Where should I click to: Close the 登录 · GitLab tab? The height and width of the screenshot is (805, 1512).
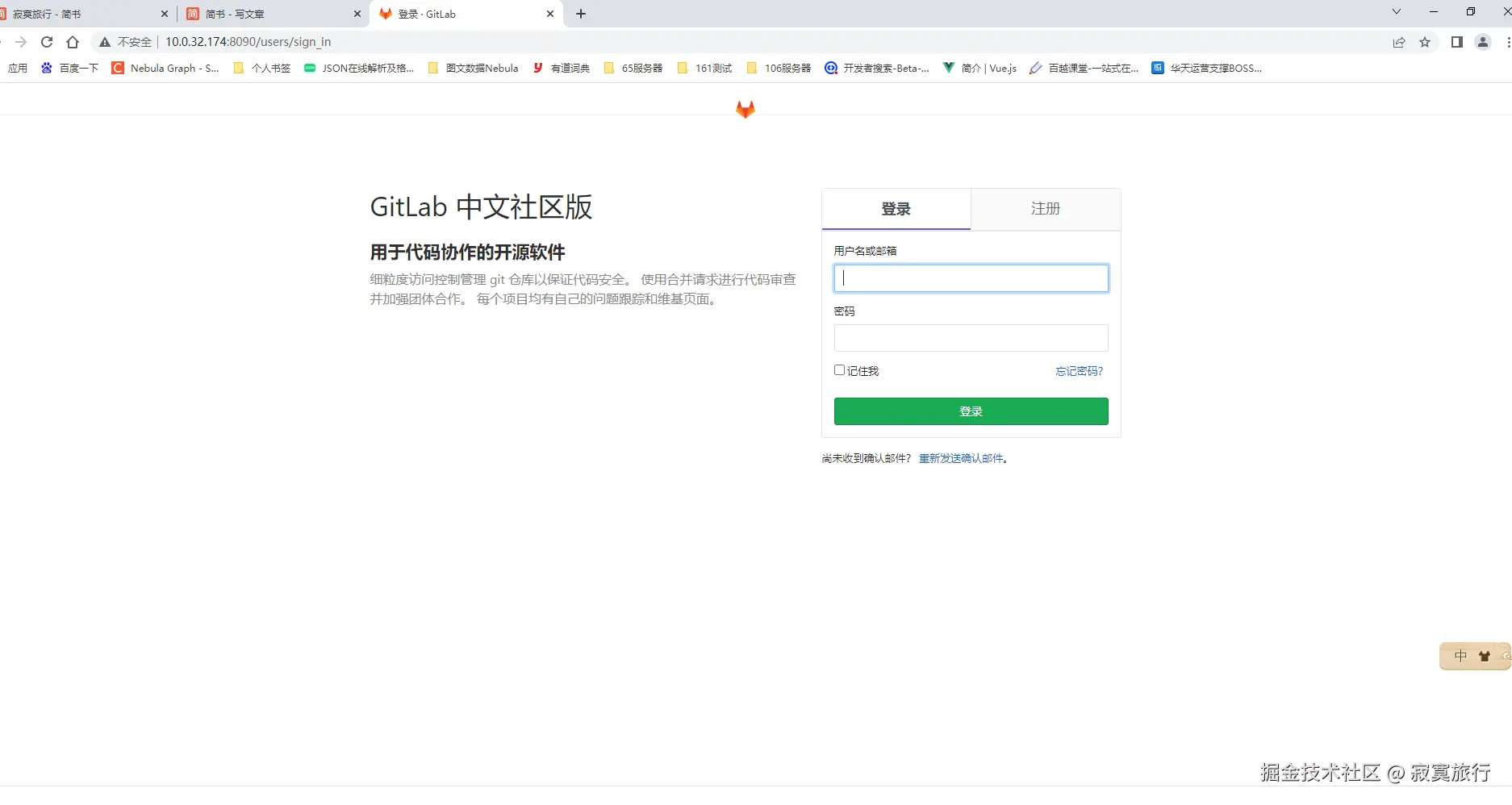click(550, 14)
